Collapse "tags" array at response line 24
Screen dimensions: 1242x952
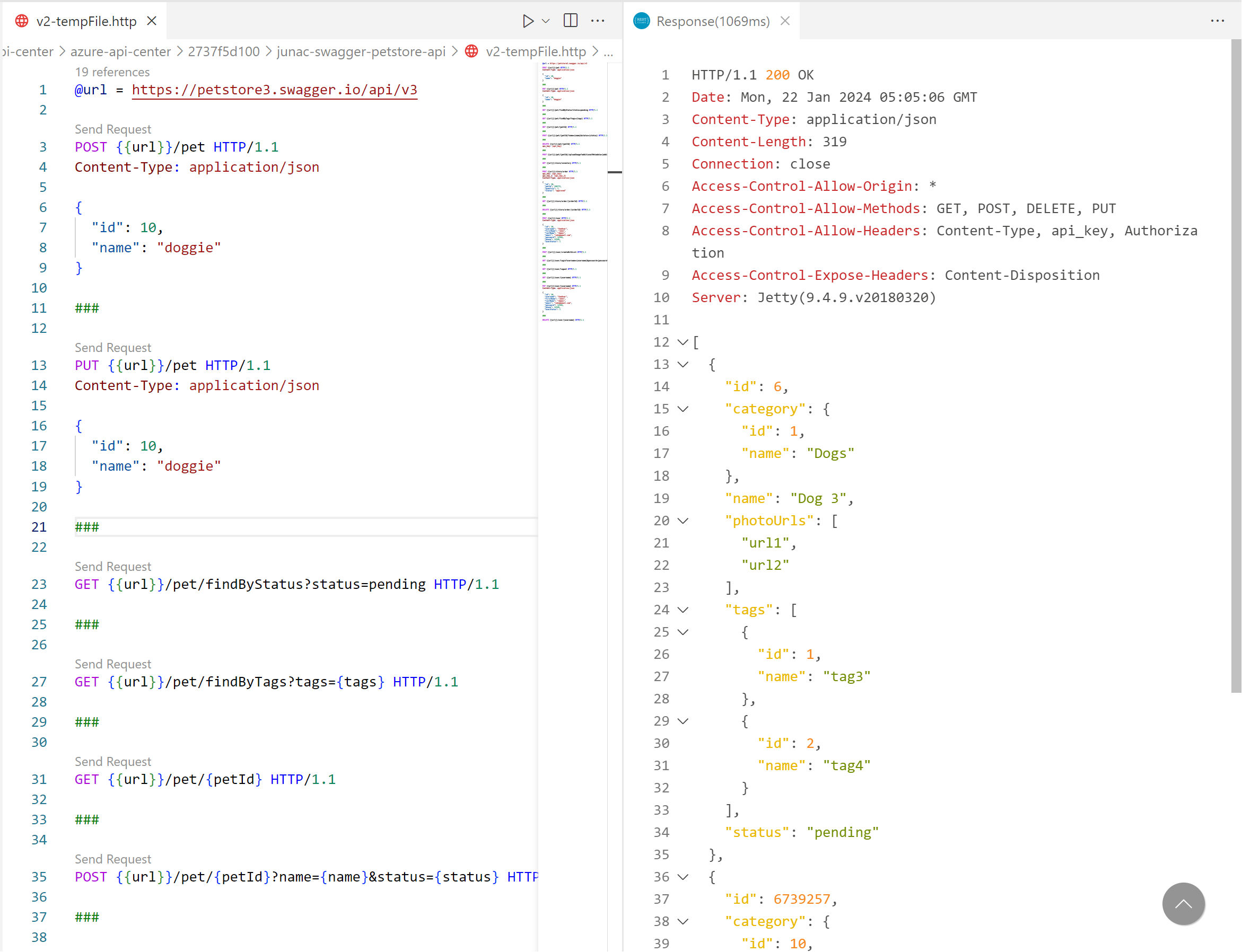coord(683,610)
